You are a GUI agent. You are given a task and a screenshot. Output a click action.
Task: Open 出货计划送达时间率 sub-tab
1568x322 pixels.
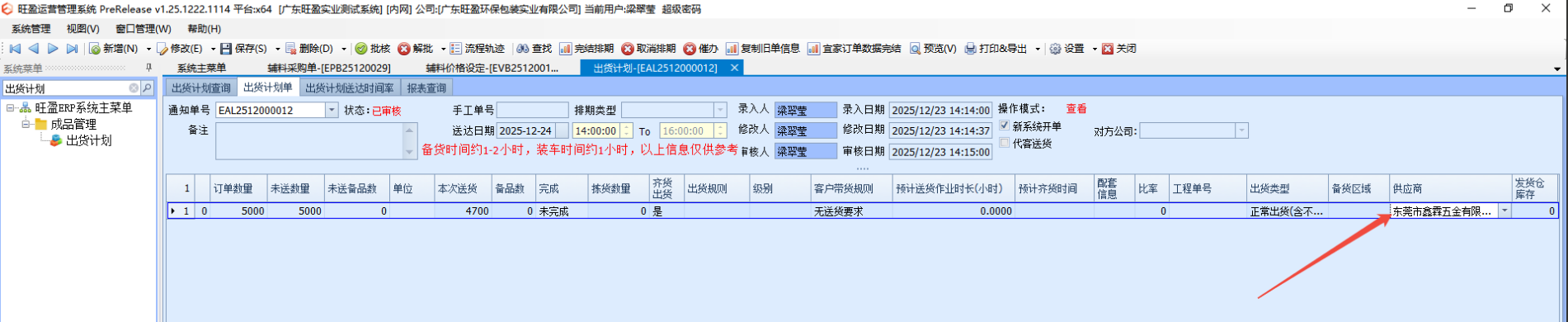350,88
